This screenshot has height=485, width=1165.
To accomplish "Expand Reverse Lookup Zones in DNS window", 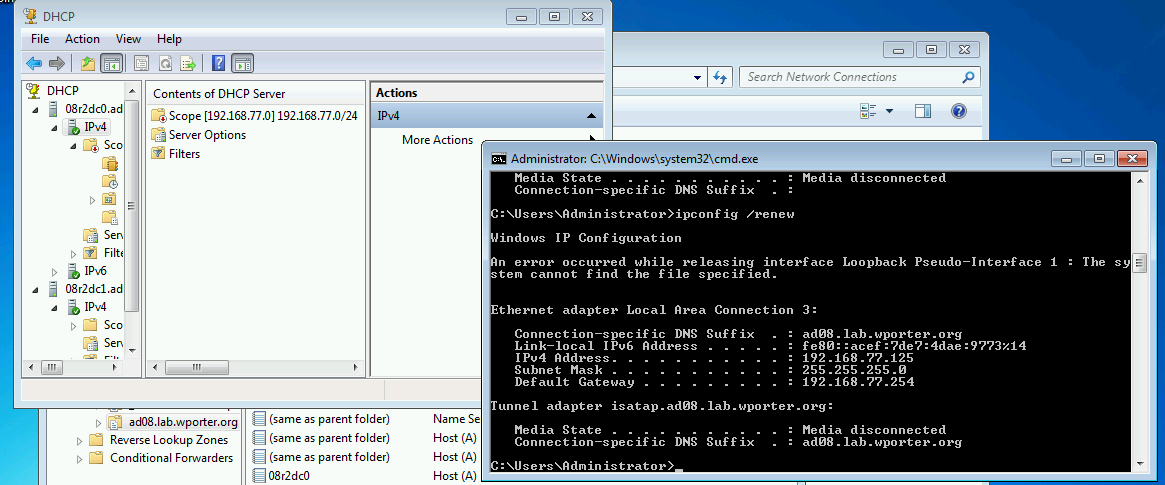I will 80,440.
